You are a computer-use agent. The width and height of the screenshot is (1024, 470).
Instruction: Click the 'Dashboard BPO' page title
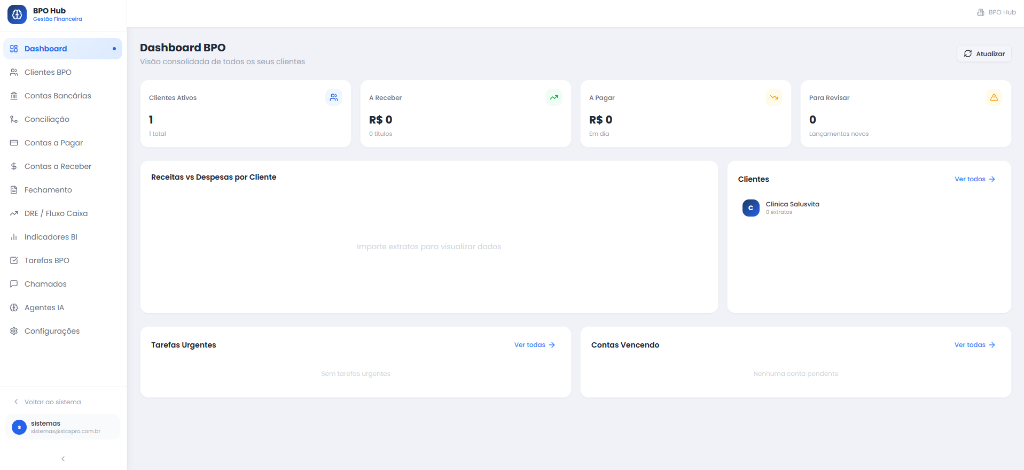(x=183, y=48)
